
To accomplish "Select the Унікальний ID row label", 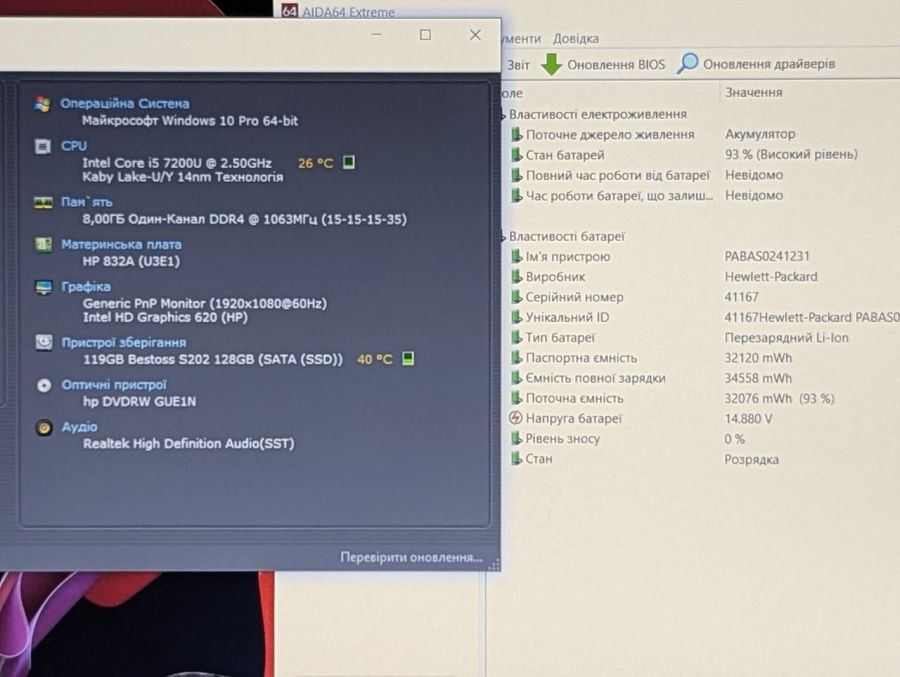I will point(567,318).
